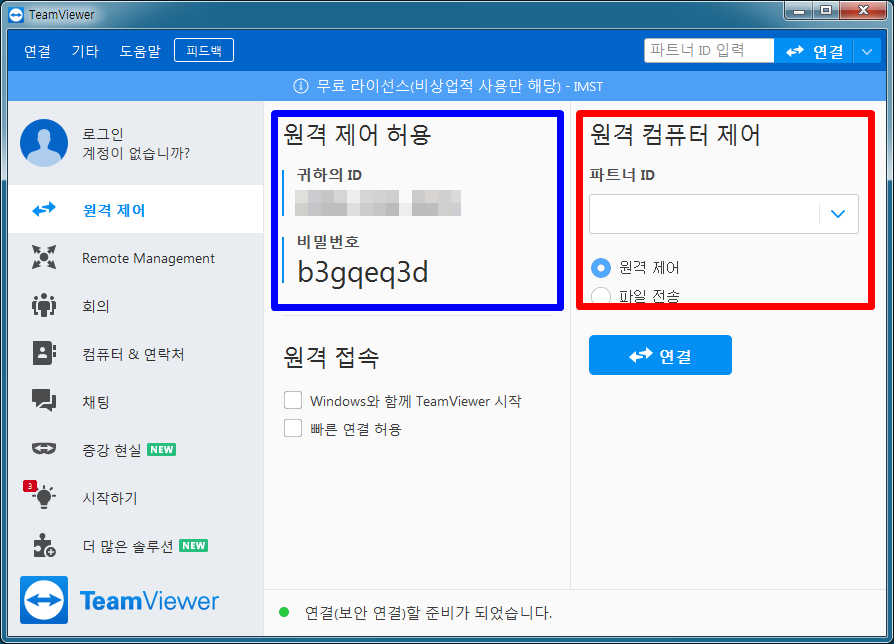Switch to 회의 tab
Viewport: 894px width, 644px height.
click(136, 305)
